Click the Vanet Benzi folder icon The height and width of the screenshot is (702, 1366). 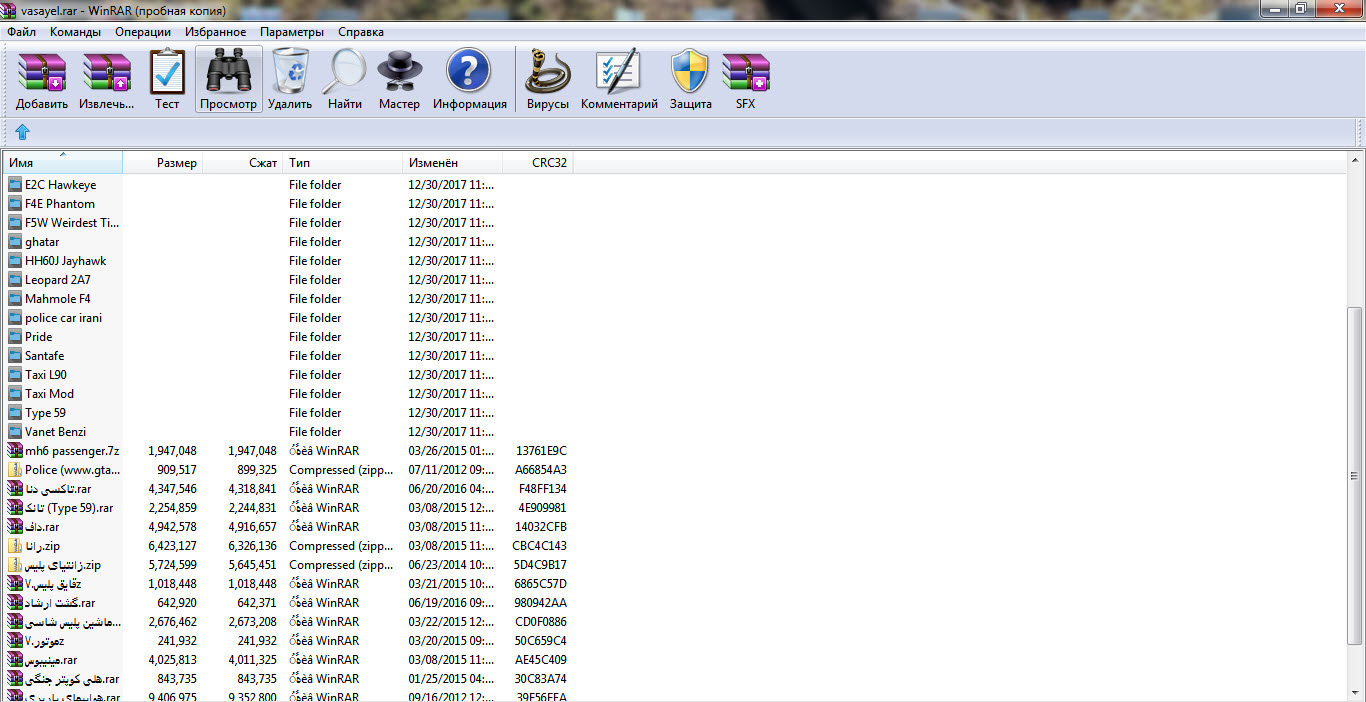pyautogui.click(x=15, y=432)
